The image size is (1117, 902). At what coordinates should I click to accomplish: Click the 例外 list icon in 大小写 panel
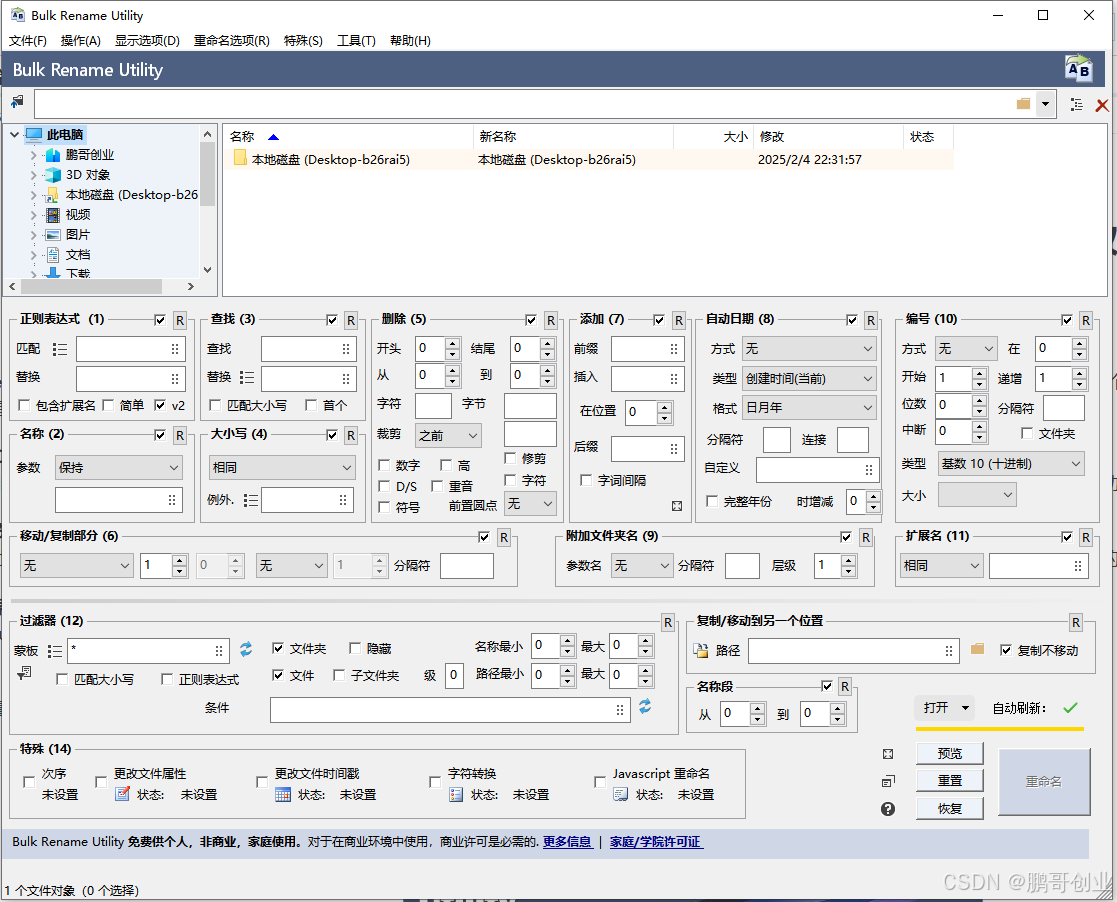(x=250, y=500)
